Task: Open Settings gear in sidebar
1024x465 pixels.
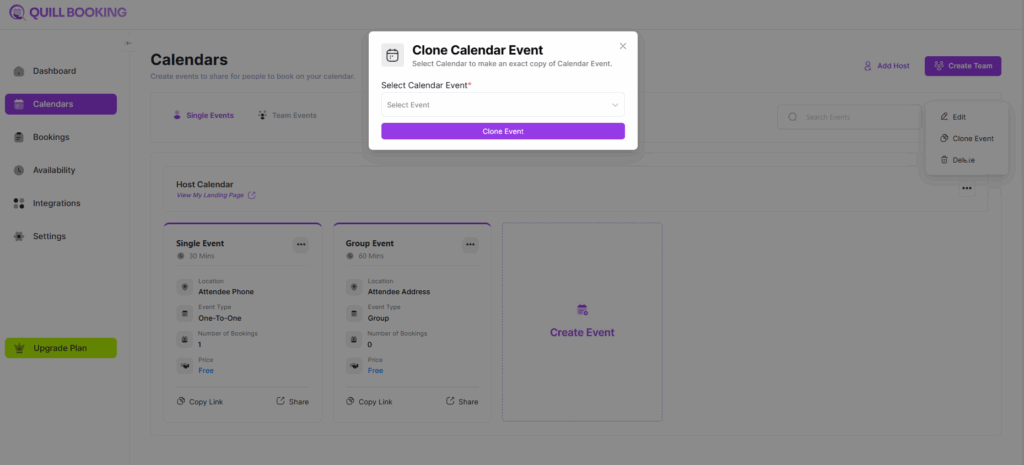Action: pyautogui.click(x=49, y=236)
